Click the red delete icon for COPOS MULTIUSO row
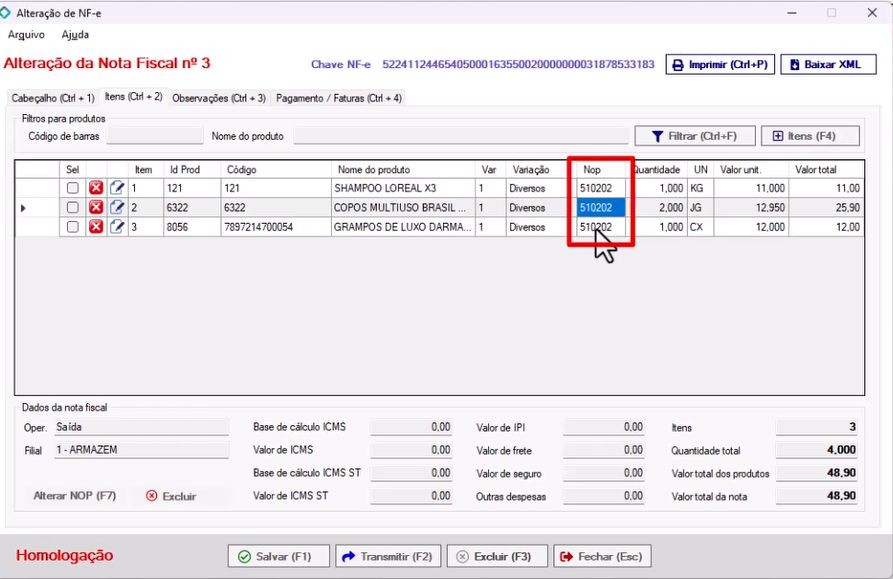The width and height of the screenshot is (893, 579). [x=96, y=208]
